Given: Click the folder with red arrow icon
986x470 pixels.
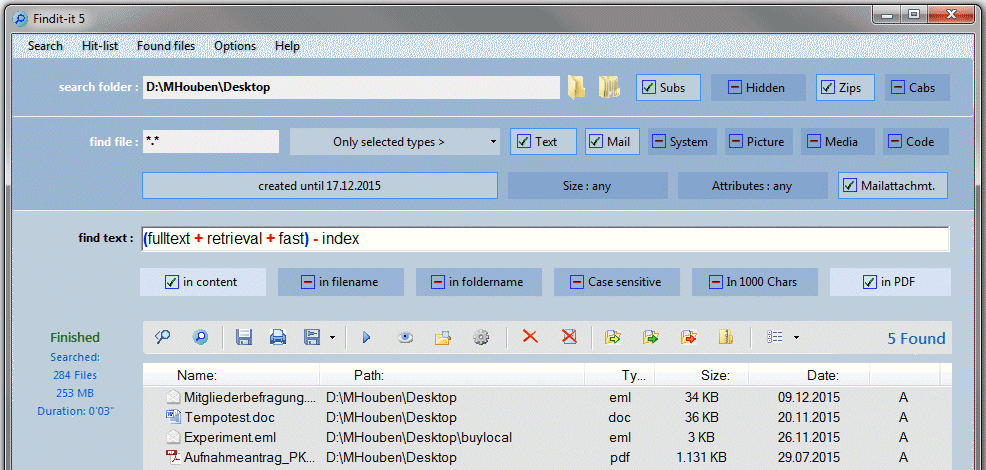Looking at the screenshot, I should coord(689,337).
